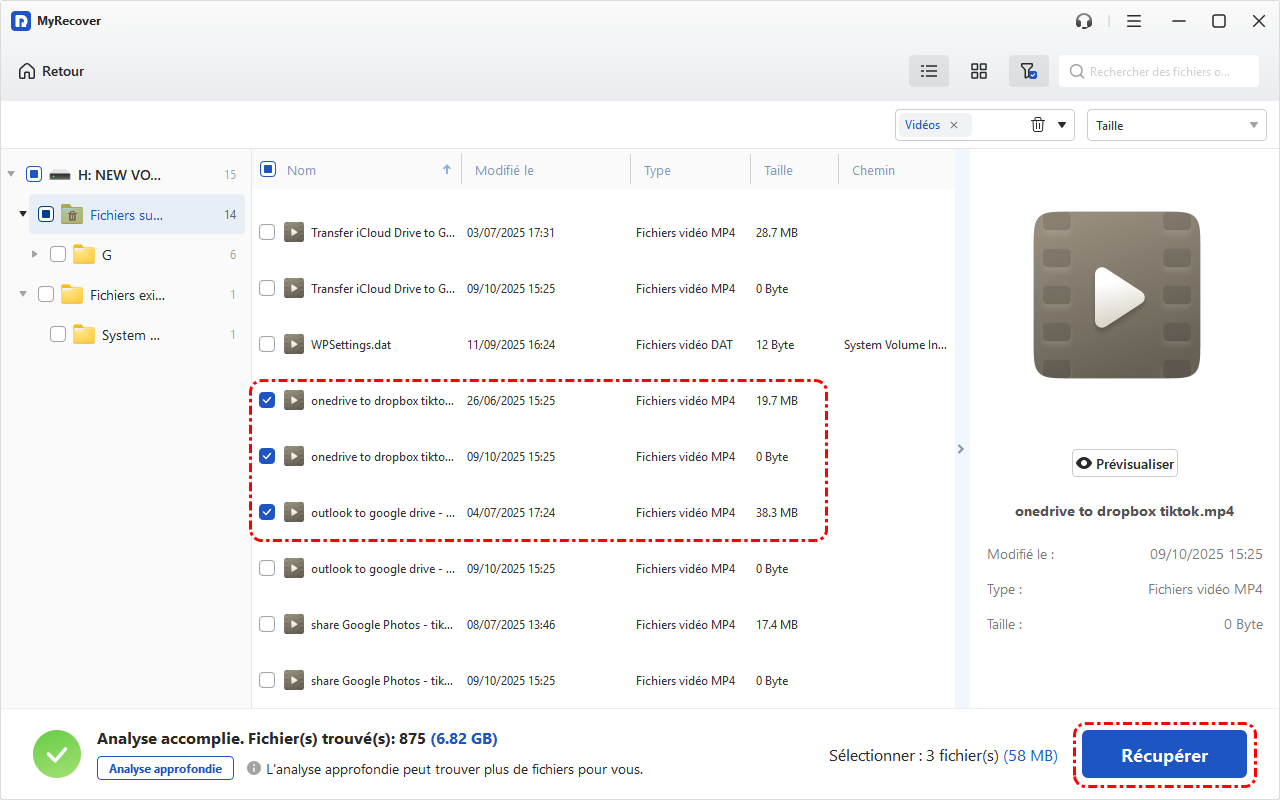Image resolution: width=1280 pixels, height=800 pixels.
Task: Open the filter options icon
Action: 1028,71
